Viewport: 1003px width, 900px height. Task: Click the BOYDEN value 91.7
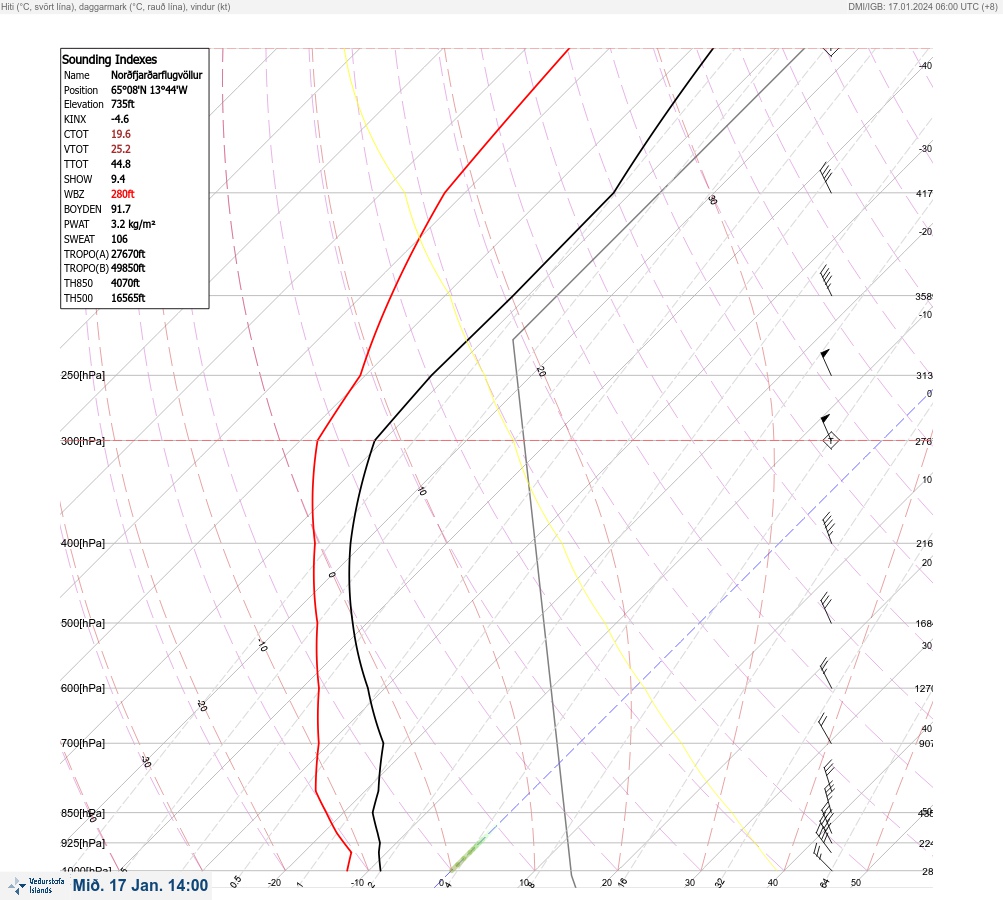click(x=121, y=209)
